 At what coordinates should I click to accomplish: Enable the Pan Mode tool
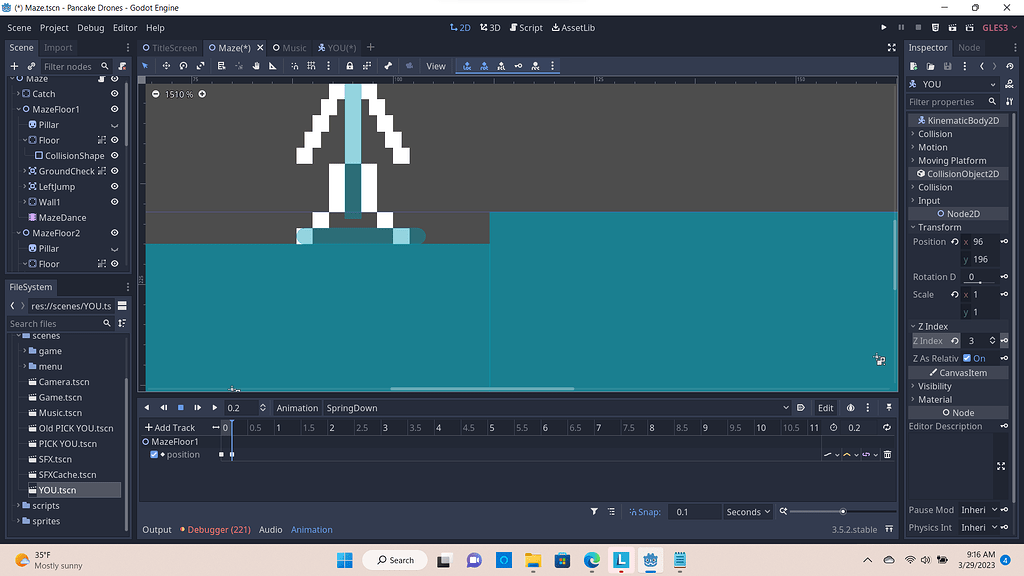pos(256,66)
